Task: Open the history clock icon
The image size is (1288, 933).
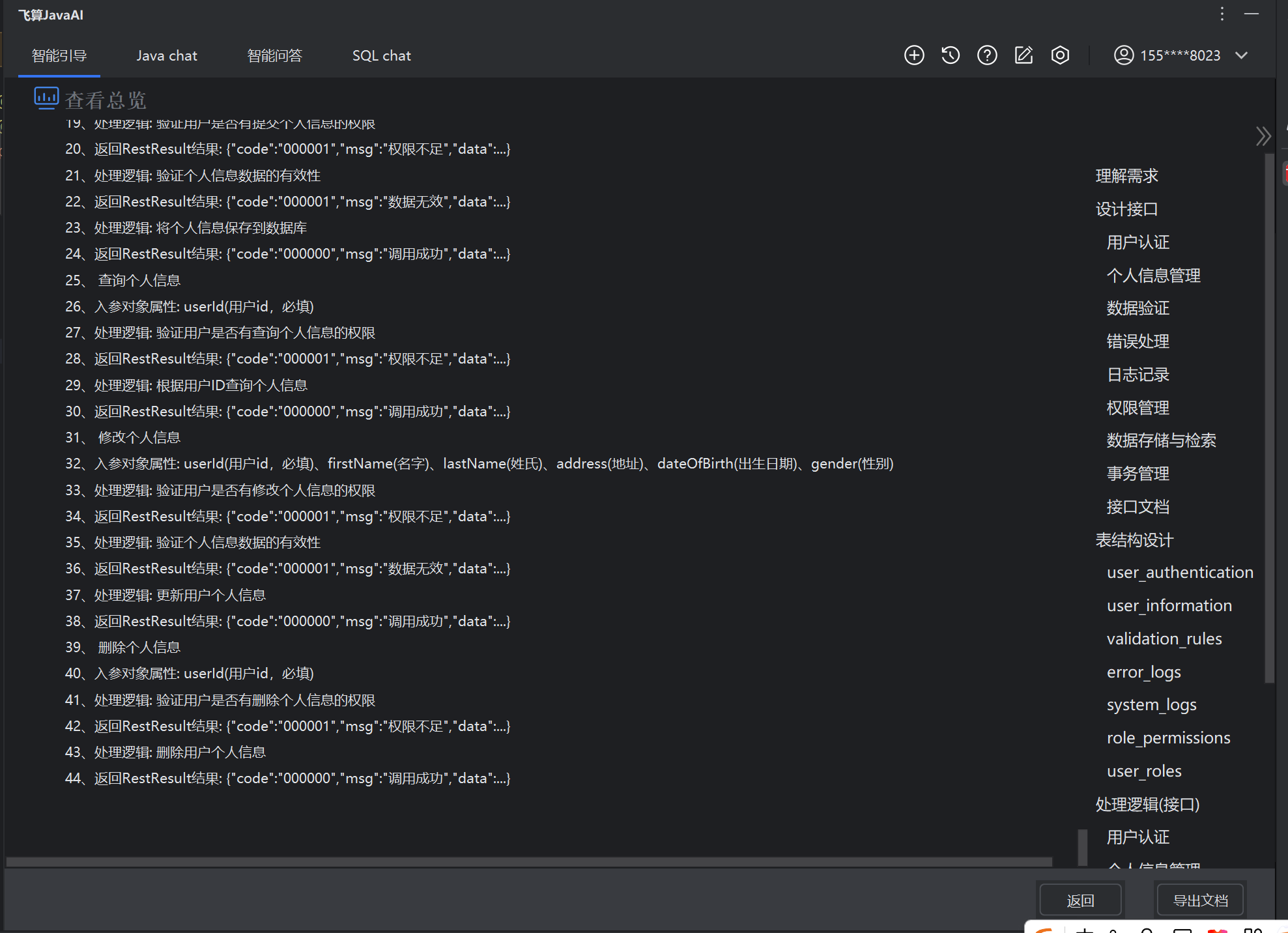Action: pos(951,55)
